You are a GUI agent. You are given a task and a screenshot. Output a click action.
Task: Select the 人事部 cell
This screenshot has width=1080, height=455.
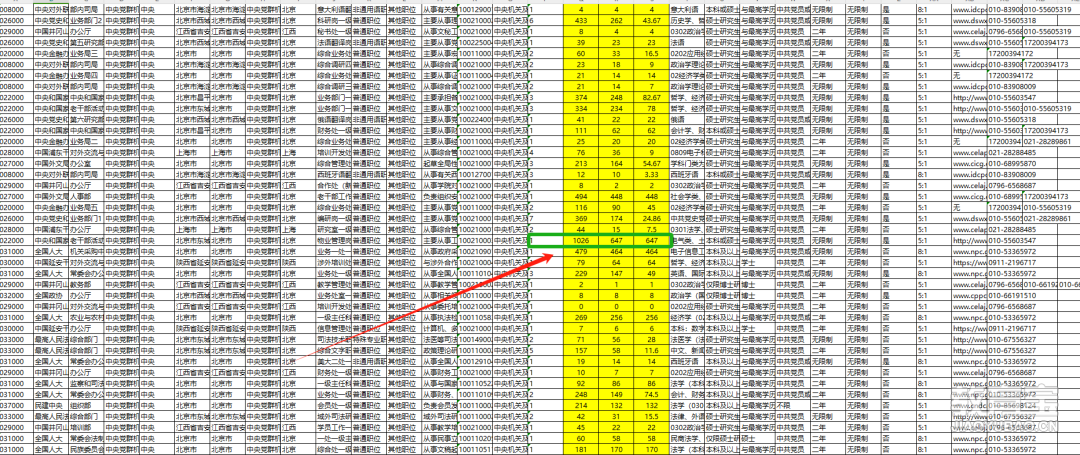[x=87, y=196]
